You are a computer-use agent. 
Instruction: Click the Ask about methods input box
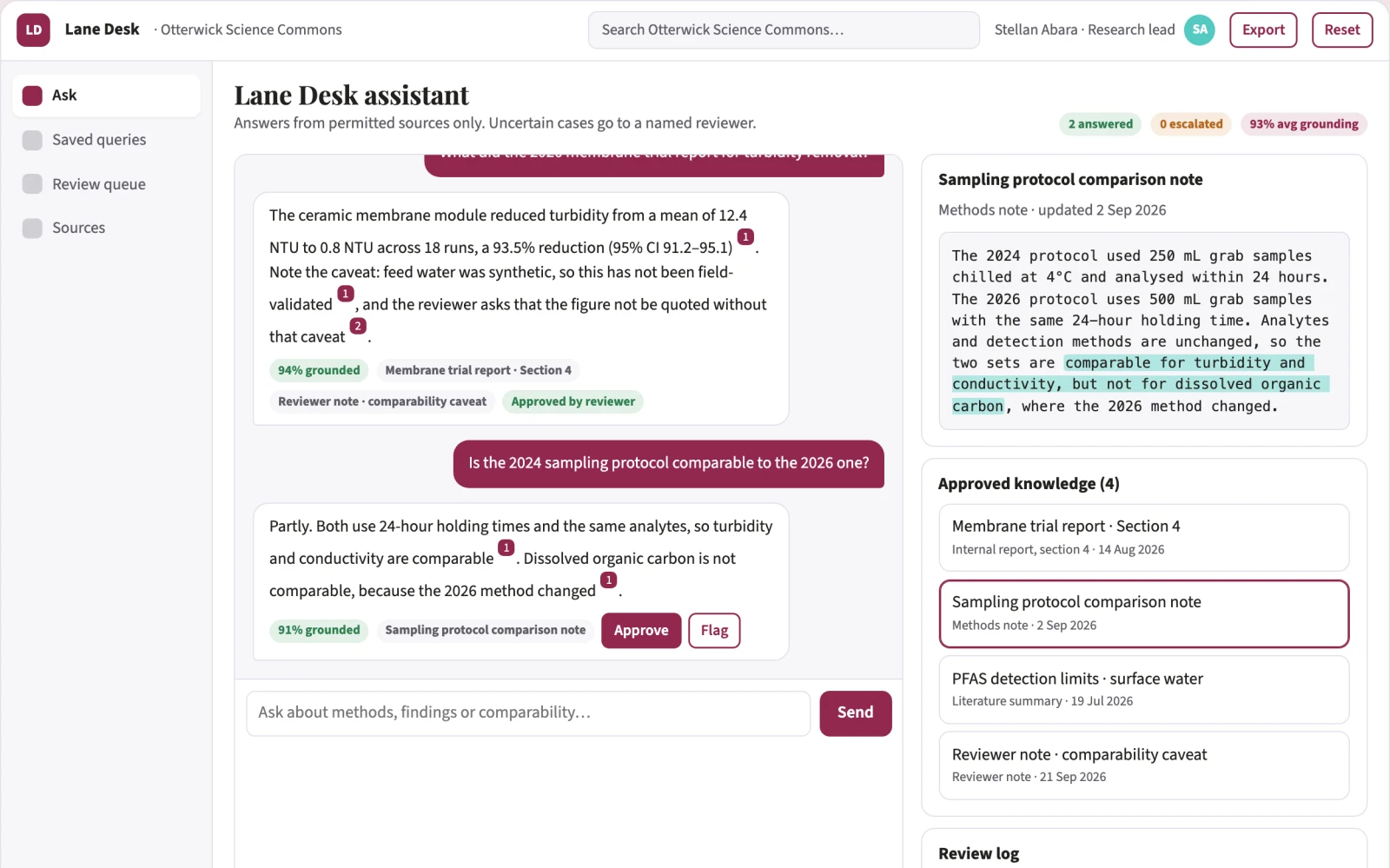pos(528,713)
